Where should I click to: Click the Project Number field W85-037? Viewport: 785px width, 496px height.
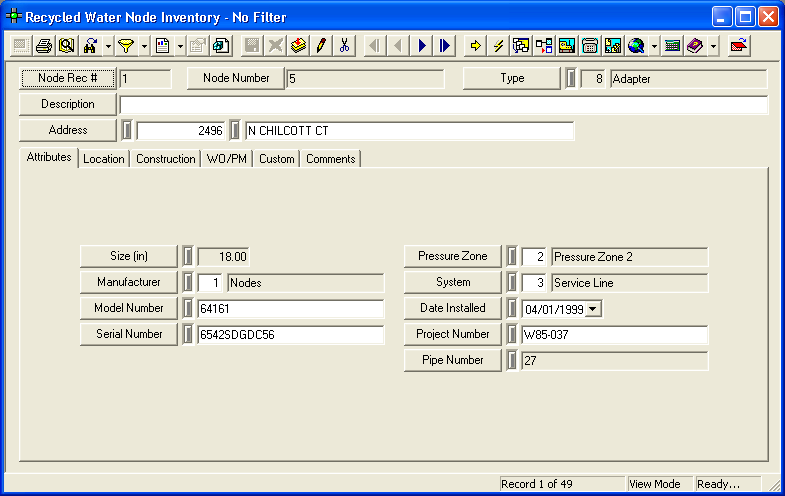(615, 335)
